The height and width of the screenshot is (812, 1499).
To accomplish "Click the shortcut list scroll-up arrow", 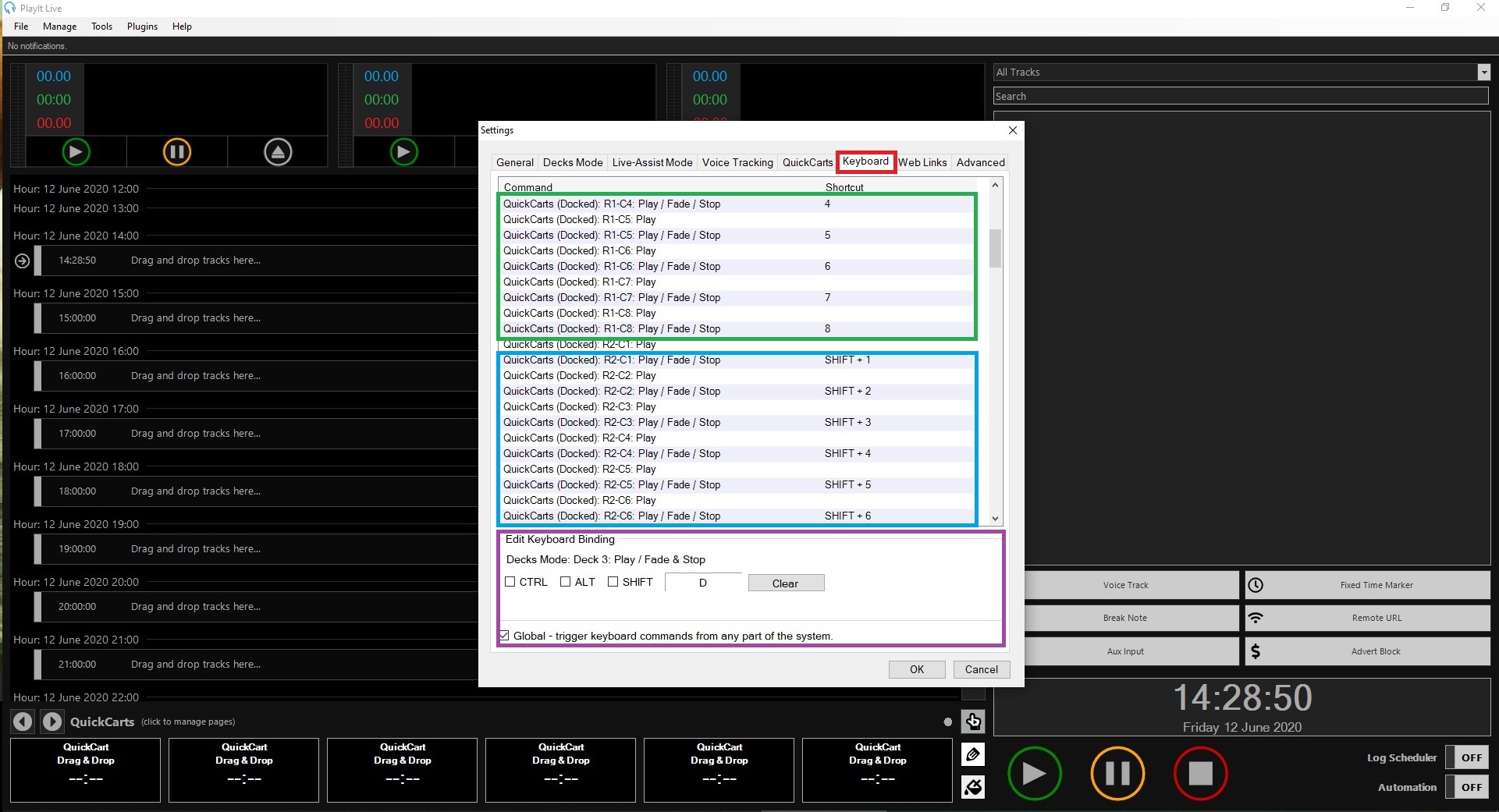I will point(995,186).
